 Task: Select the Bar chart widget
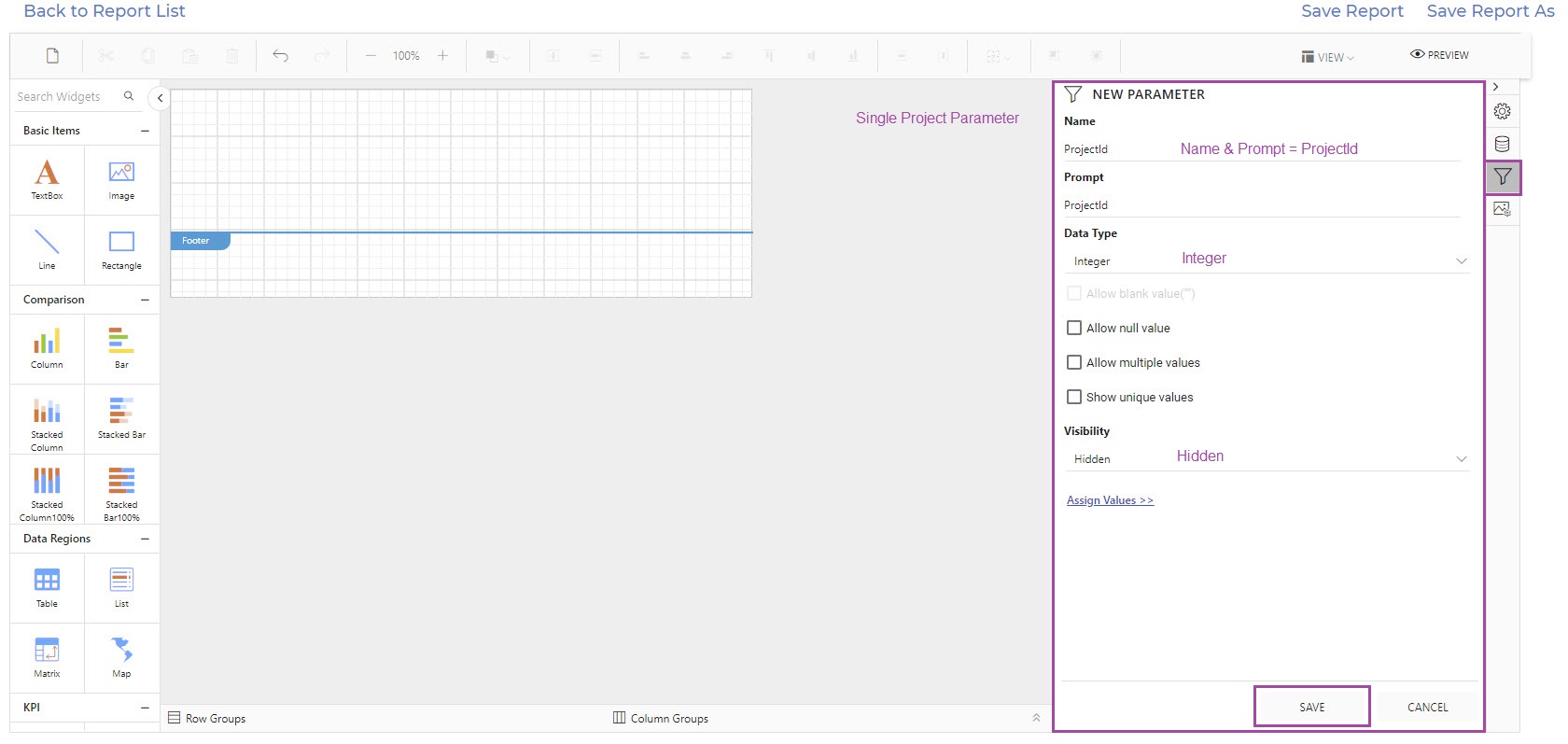click(x=121, y=349)
